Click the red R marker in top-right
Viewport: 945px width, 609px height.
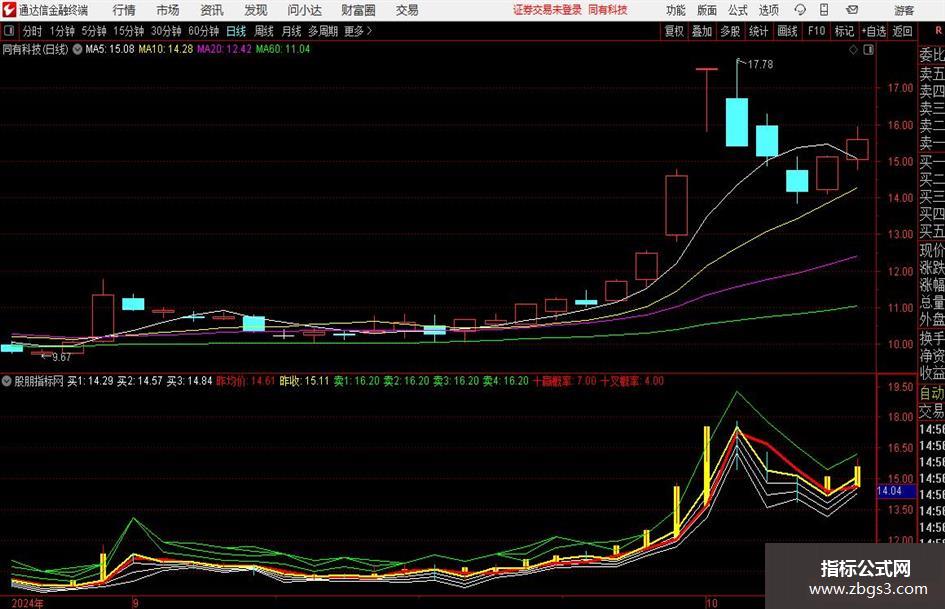point(938,31)
